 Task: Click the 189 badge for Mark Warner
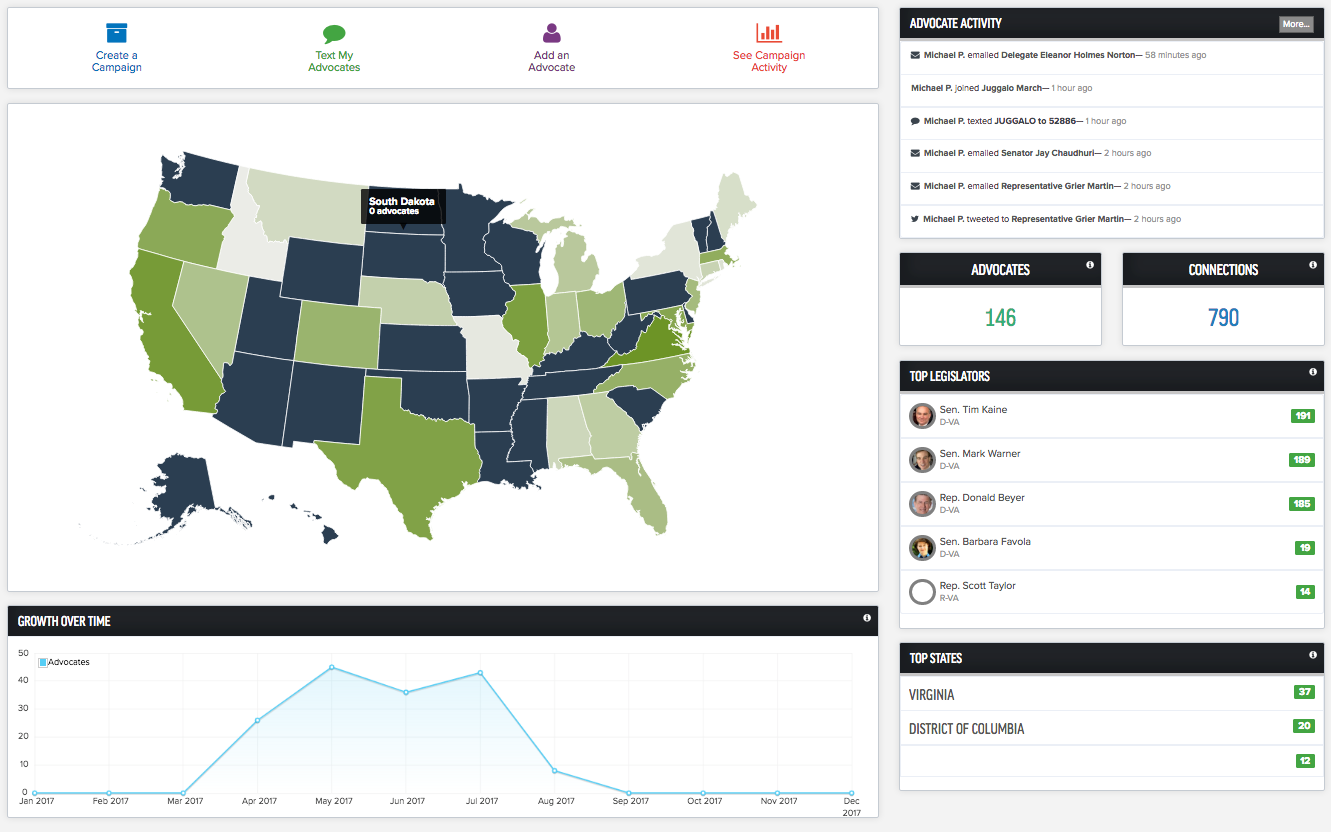pos(1302,460)
